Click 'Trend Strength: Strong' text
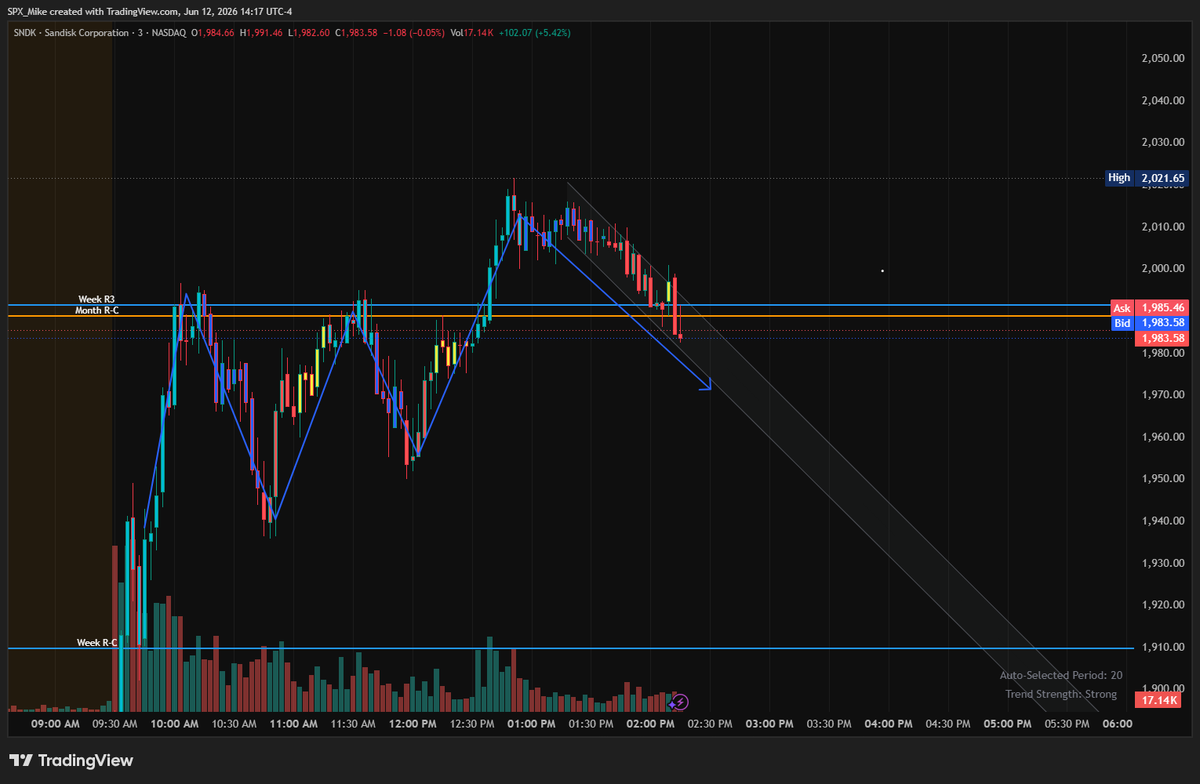Image resolution: width=1200 pixels, height=784 pixels. [1063, 693]
